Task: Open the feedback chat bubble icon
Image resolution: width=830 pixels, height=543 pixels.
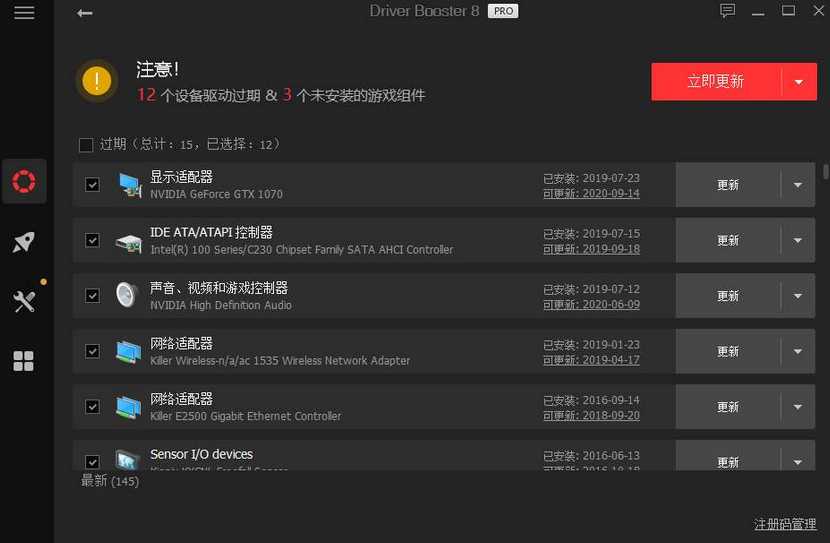Action: [727, 11]
